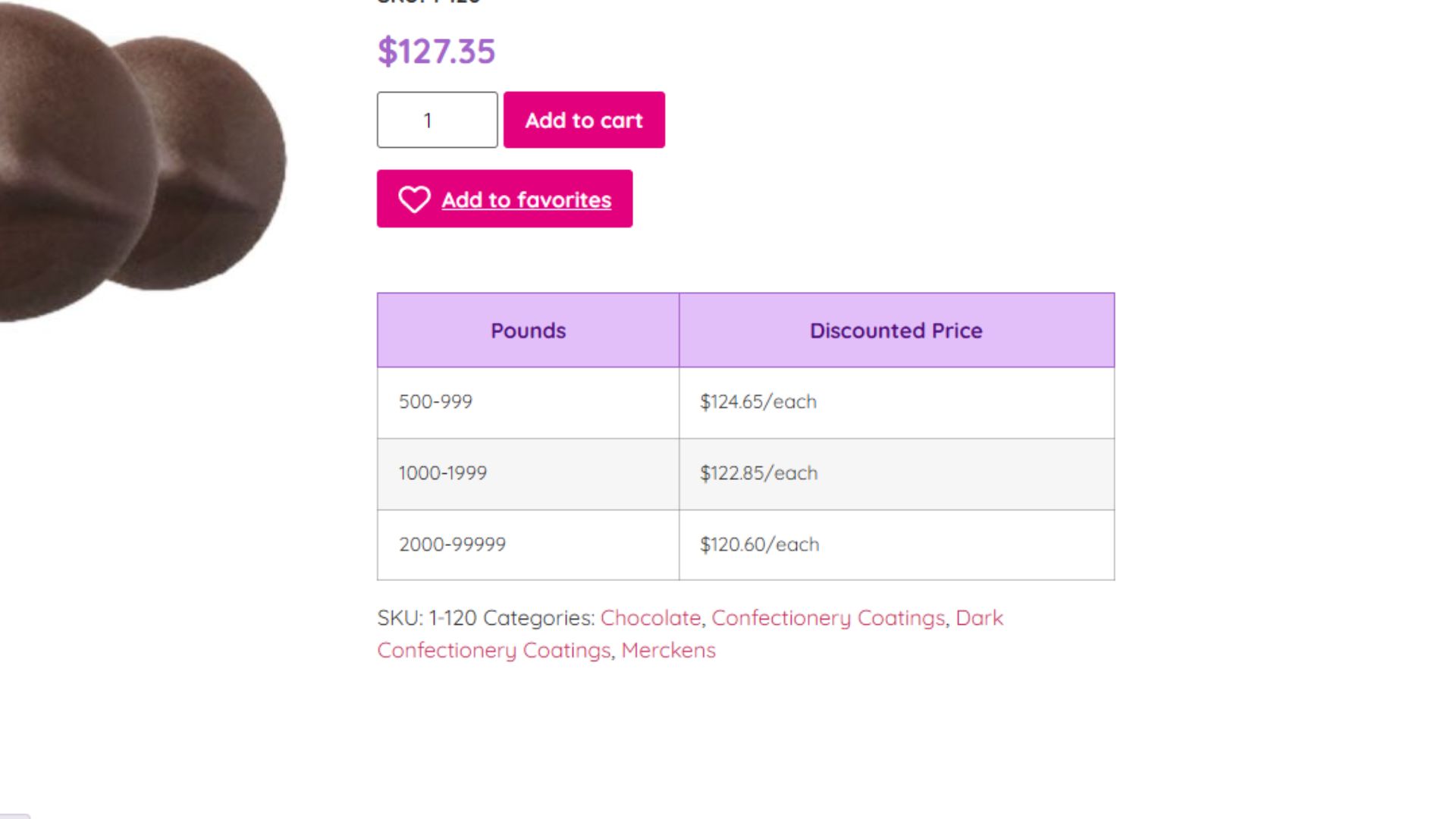Click the $127.35 product price
The width and height of the screenshot is (1456, 819).
pos(436,52)
